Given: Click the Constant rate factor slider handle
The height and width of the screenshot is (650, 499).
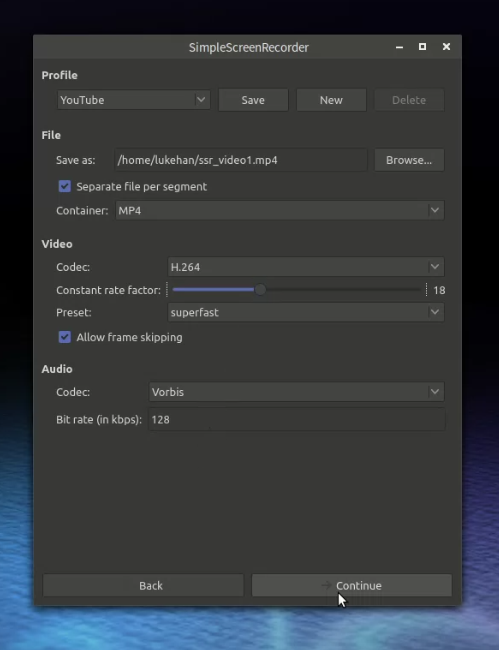Looking at the screenshot, I should click(x=260, y=290).
